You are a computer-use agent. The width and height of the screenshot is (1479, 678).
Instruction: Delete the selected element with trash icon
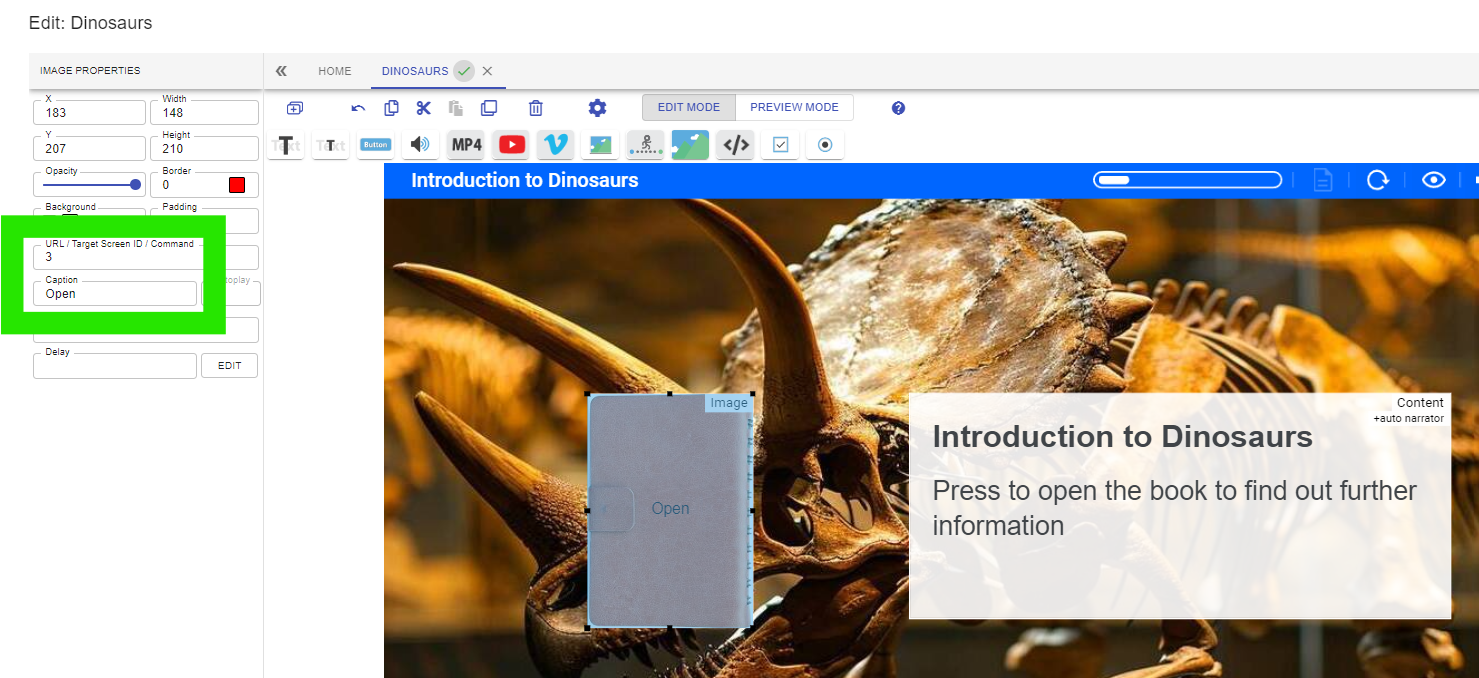[x=536, y=108]
